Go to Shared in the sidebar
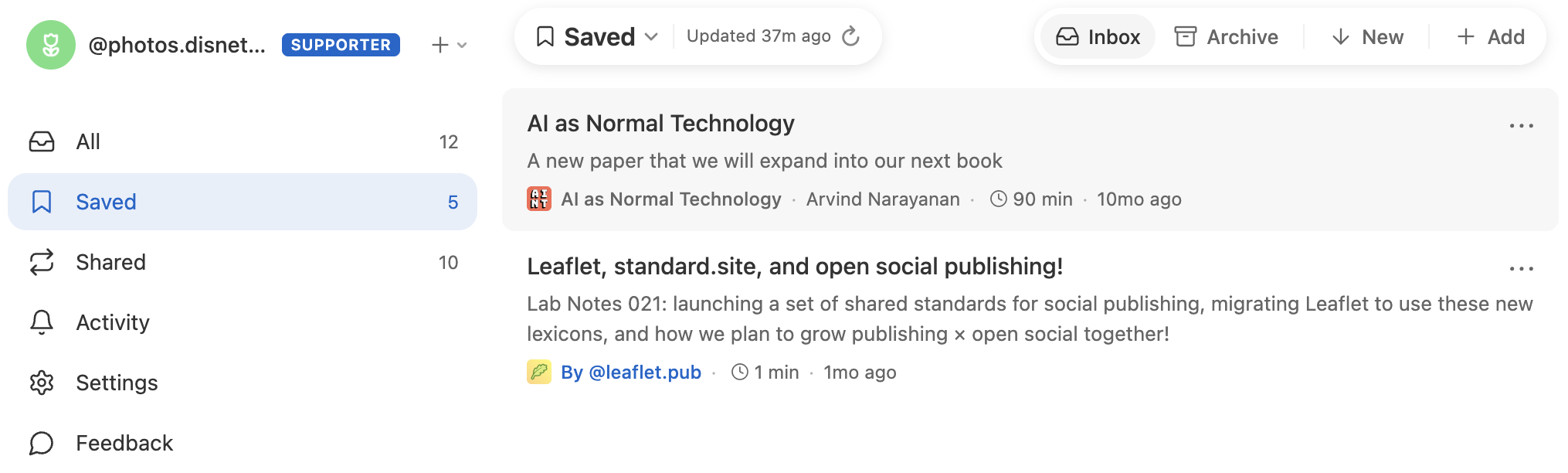1568x473 pixels. point(110,262)
